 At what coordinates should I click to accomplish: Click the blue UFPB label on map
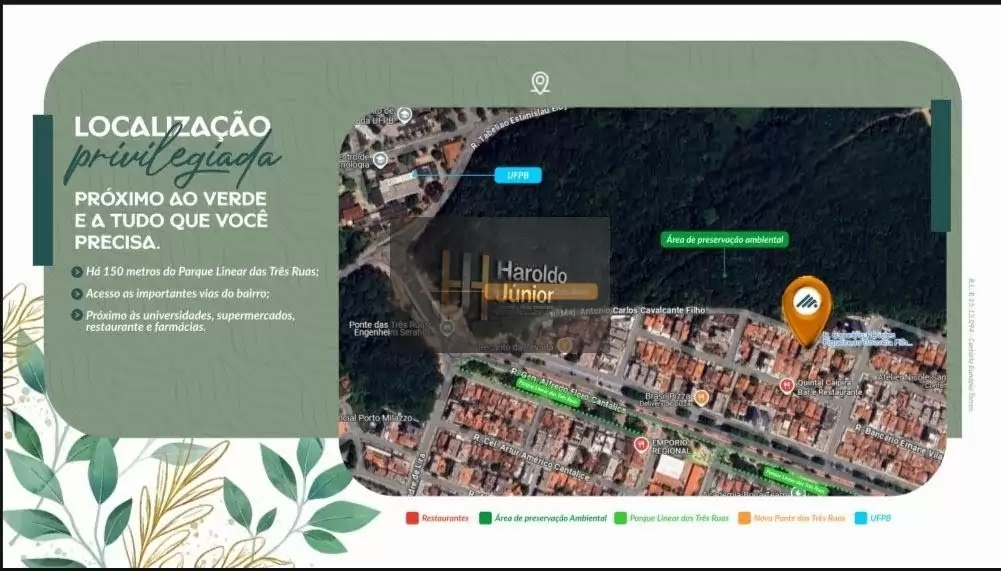point(517,175)
